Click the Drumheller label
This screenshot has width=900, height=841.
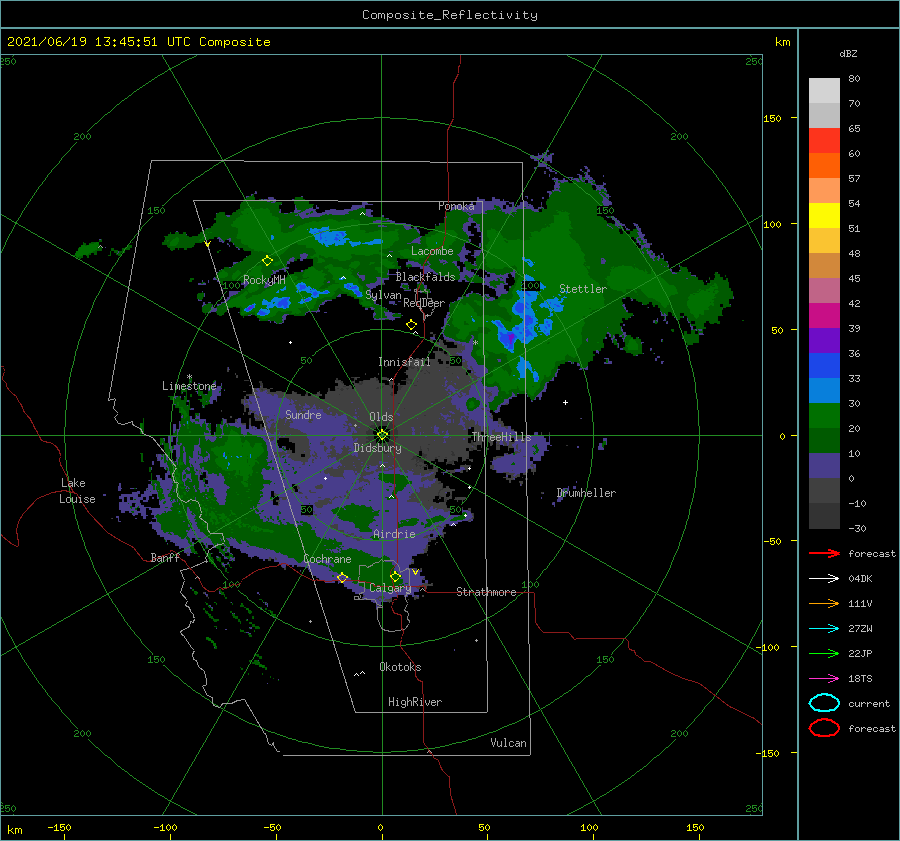[x=586, y=493]
